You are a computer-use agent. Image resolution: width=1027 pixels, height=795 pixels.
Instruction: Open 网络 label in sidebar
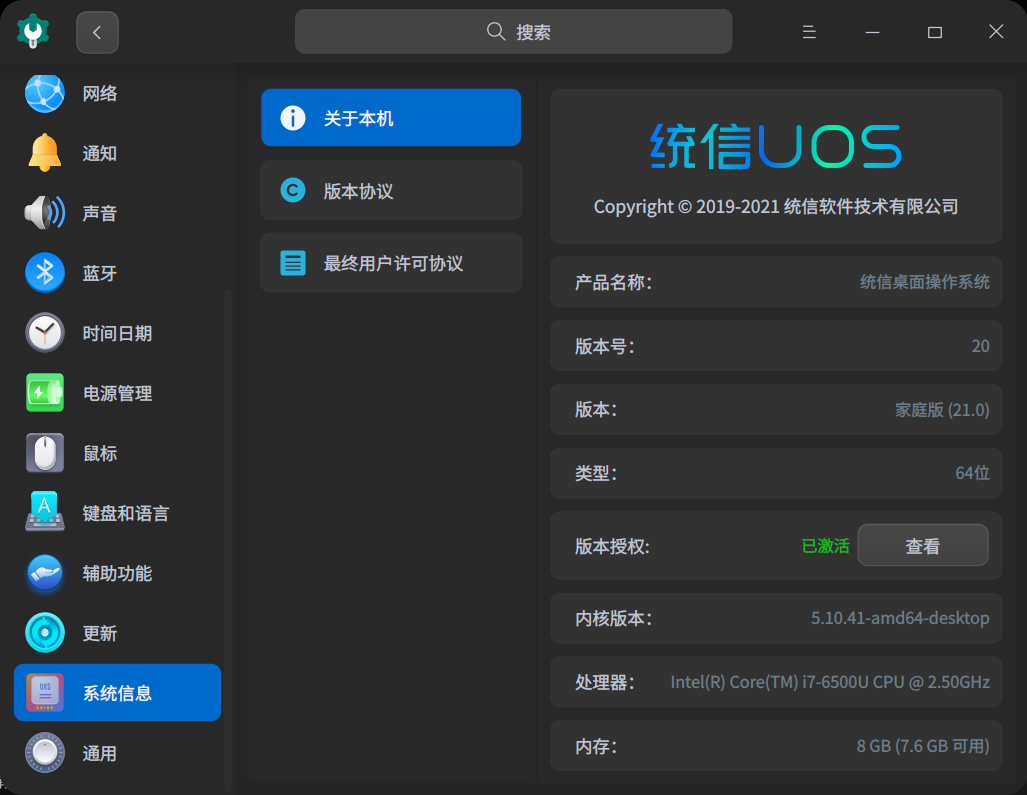tap(100, 94)
